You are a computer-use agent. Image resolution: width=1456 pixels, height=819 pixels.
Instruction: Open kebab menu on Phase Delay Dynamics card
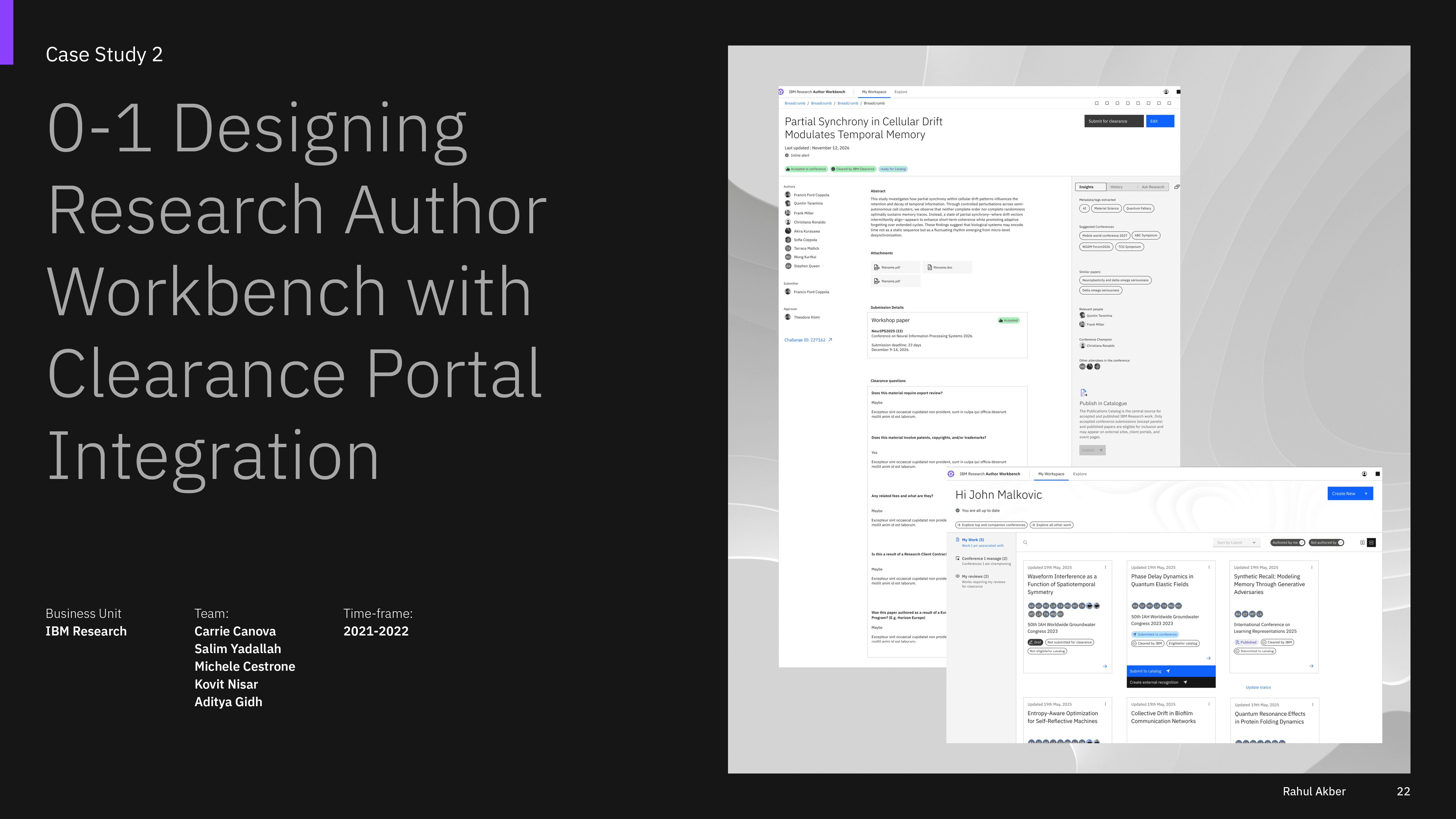pos(1209,568)
